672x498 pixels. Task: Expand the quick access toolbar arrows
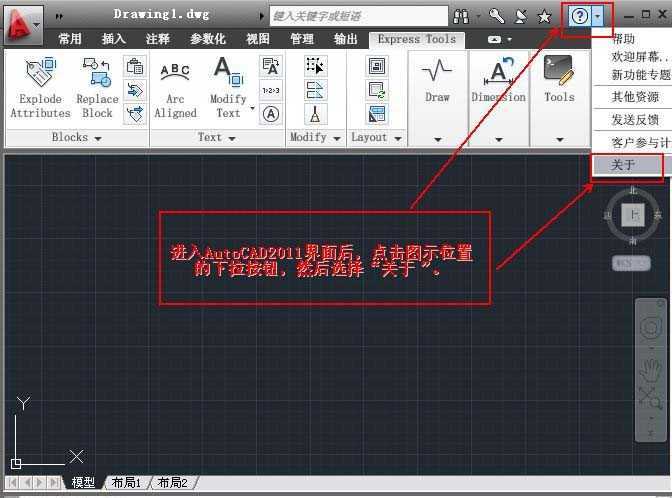tap(59, 16)
